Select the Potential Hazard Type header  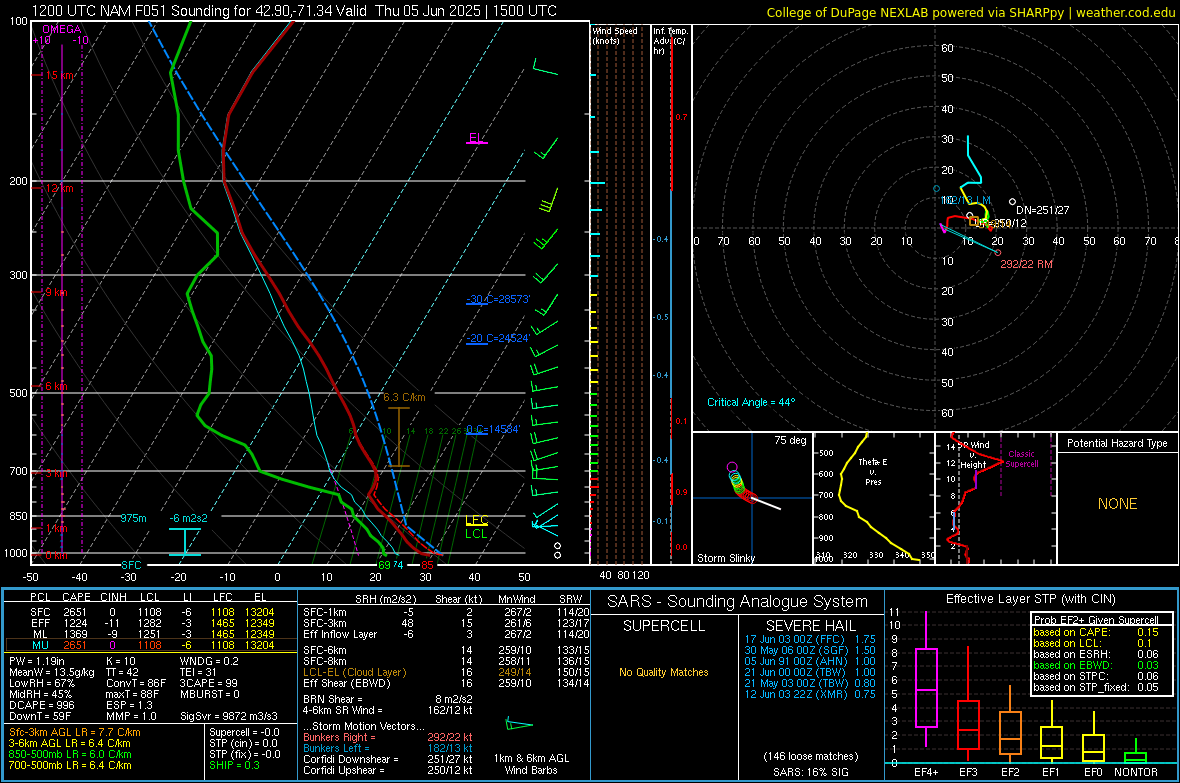coord(1117,443)
